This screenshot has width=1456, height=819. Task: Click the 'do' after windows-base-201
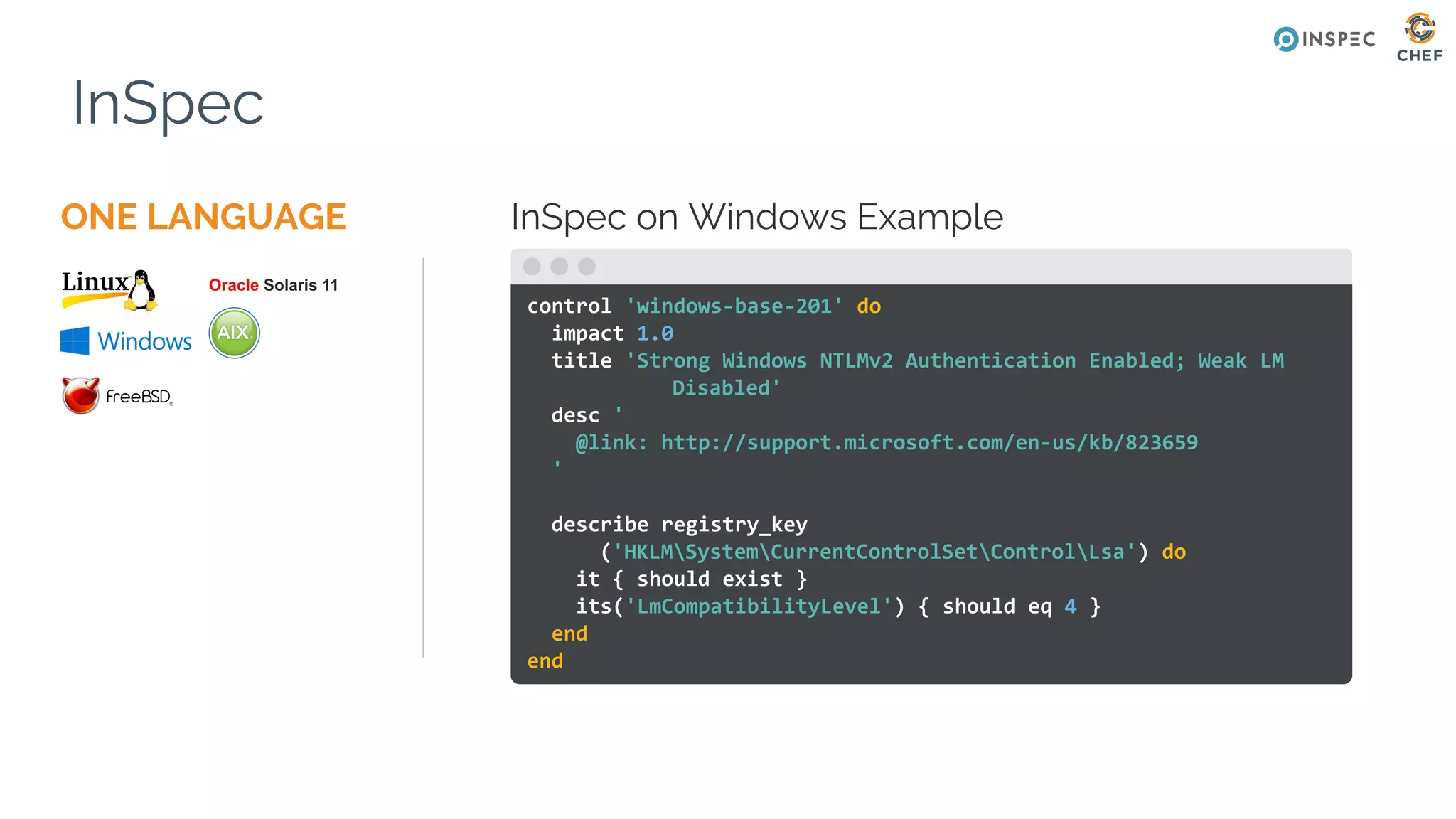(869, 306)
